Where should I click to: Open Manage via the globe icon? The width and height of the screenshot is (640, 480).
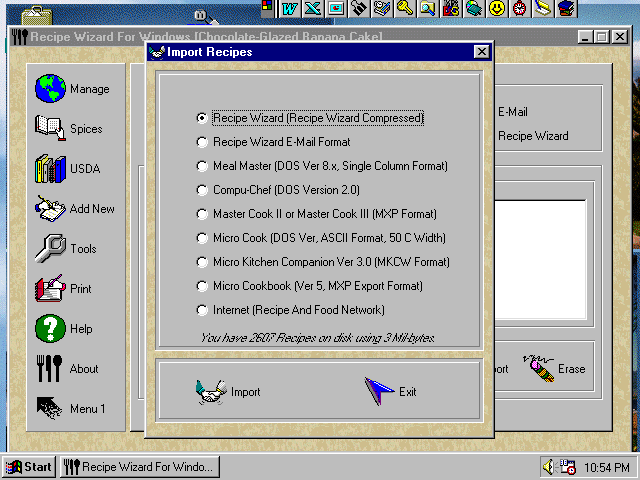pyautogui.click(x=50, y=89)
